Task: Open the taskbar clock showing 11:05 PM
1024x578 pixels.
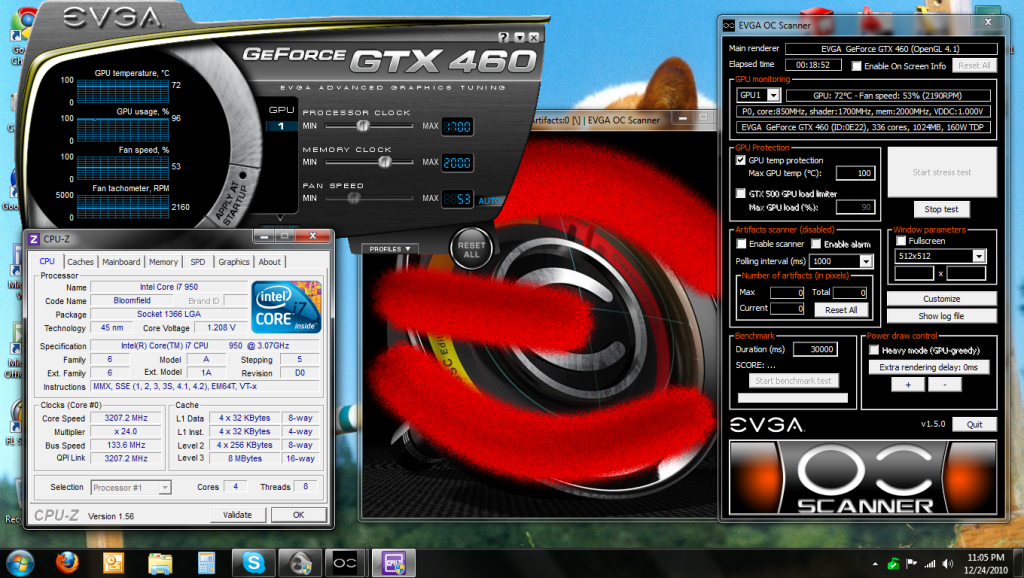Action: coord(985,563)
